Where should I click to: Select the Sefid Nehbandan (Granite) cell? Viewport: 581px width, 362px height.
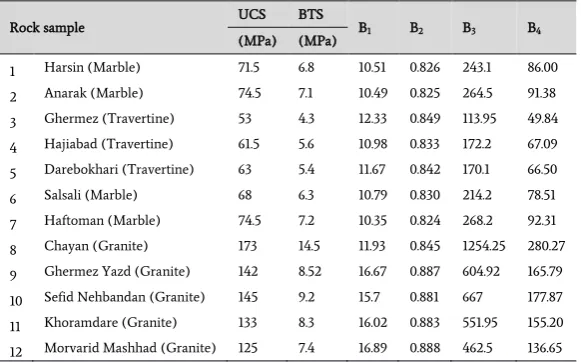pyautogui.click(x=124, y=297)
